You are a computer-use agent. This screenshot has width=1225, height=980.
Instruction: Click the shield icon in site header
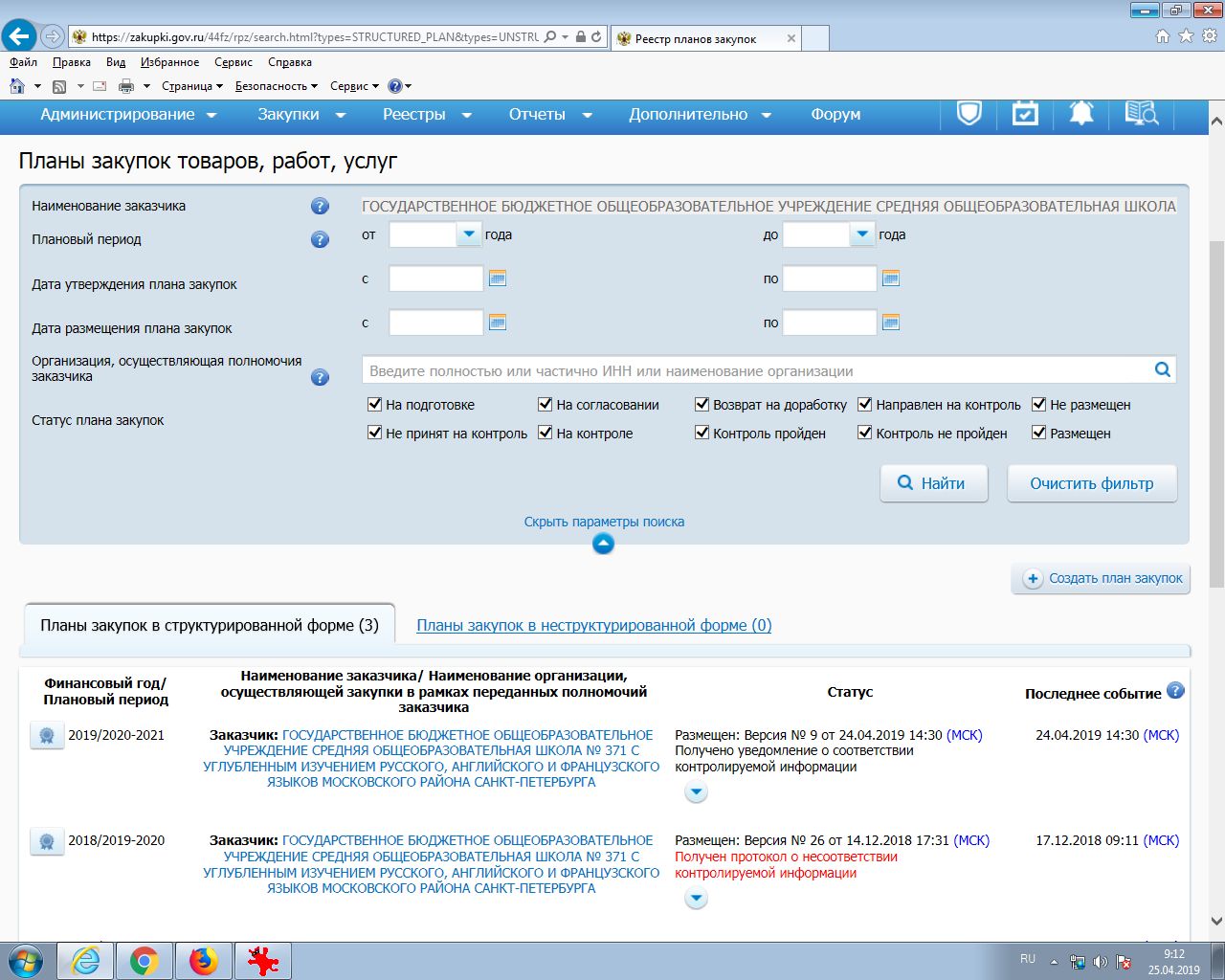point(969,114)
